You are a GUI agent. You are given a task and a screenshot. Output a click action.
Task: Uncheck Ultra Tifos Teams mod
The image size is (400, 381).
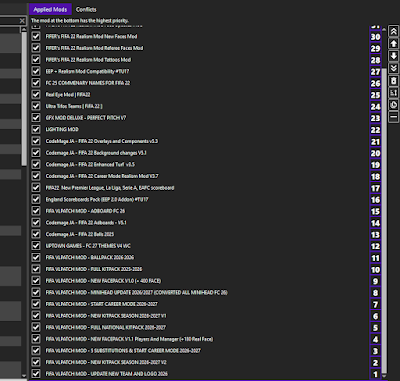click(36, 106)
